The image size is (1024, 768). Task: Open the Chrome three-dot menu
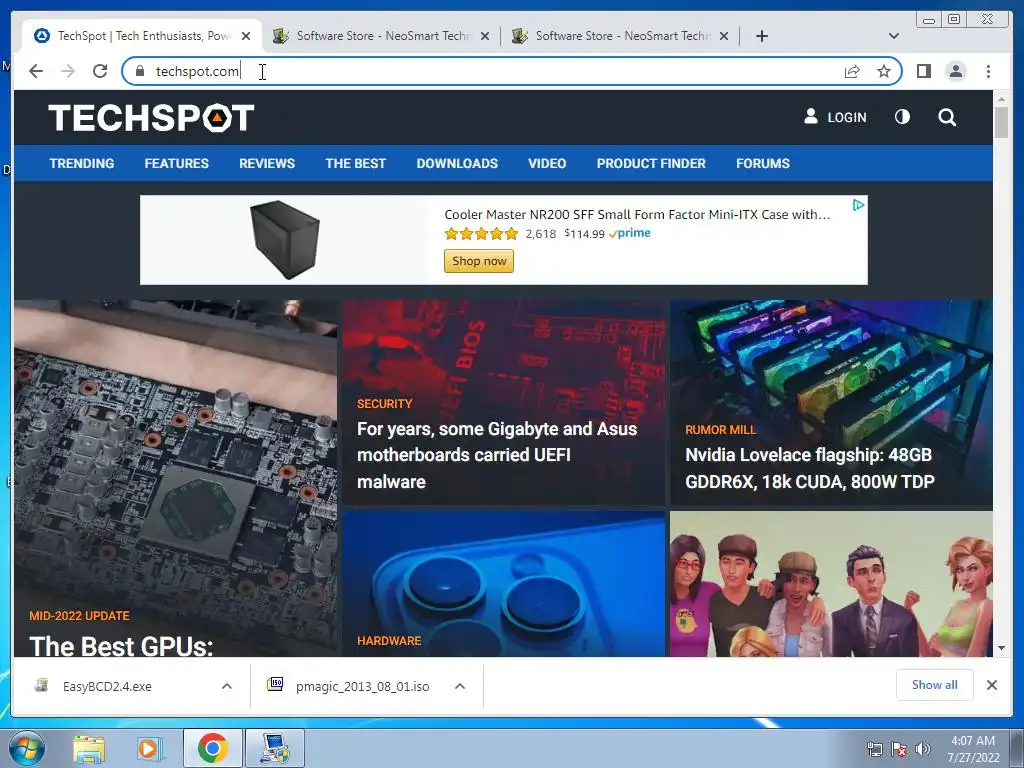(988, 71)
